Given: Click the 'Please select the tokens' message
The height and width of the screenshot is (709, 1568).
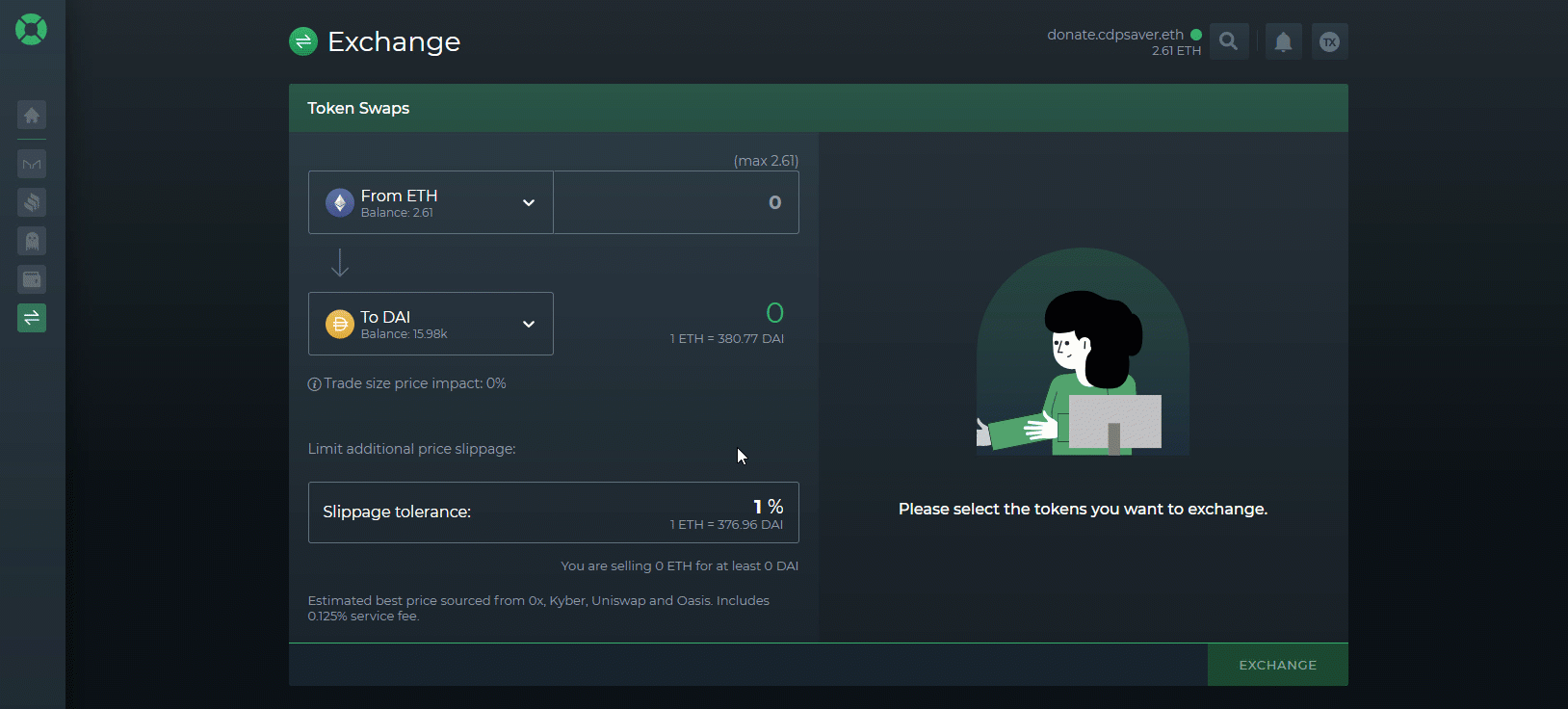Looking at the screenshot, I should click(x=1083, y=509).
